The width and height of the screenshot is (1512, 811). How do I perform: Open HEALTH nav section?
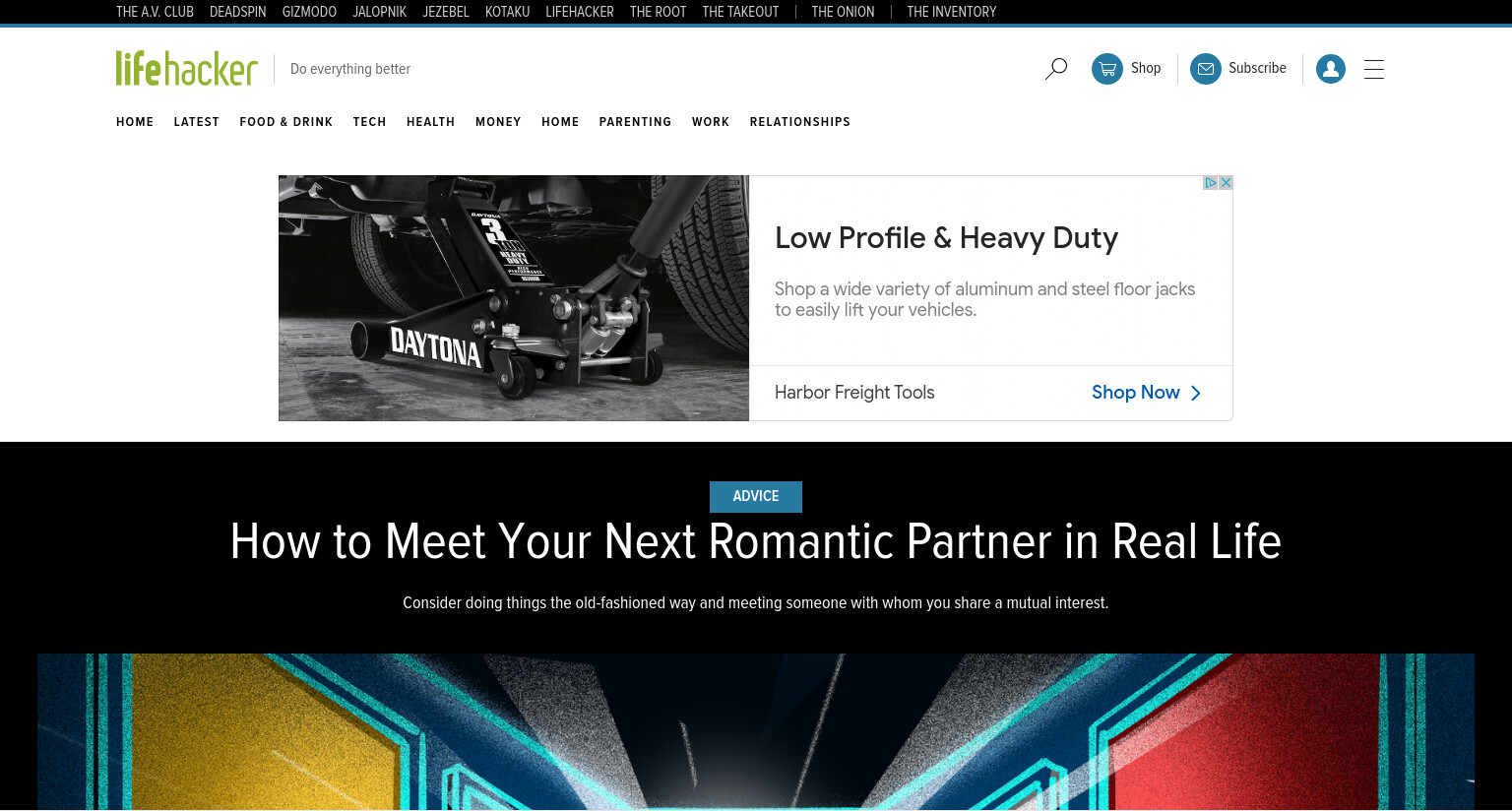431,122
